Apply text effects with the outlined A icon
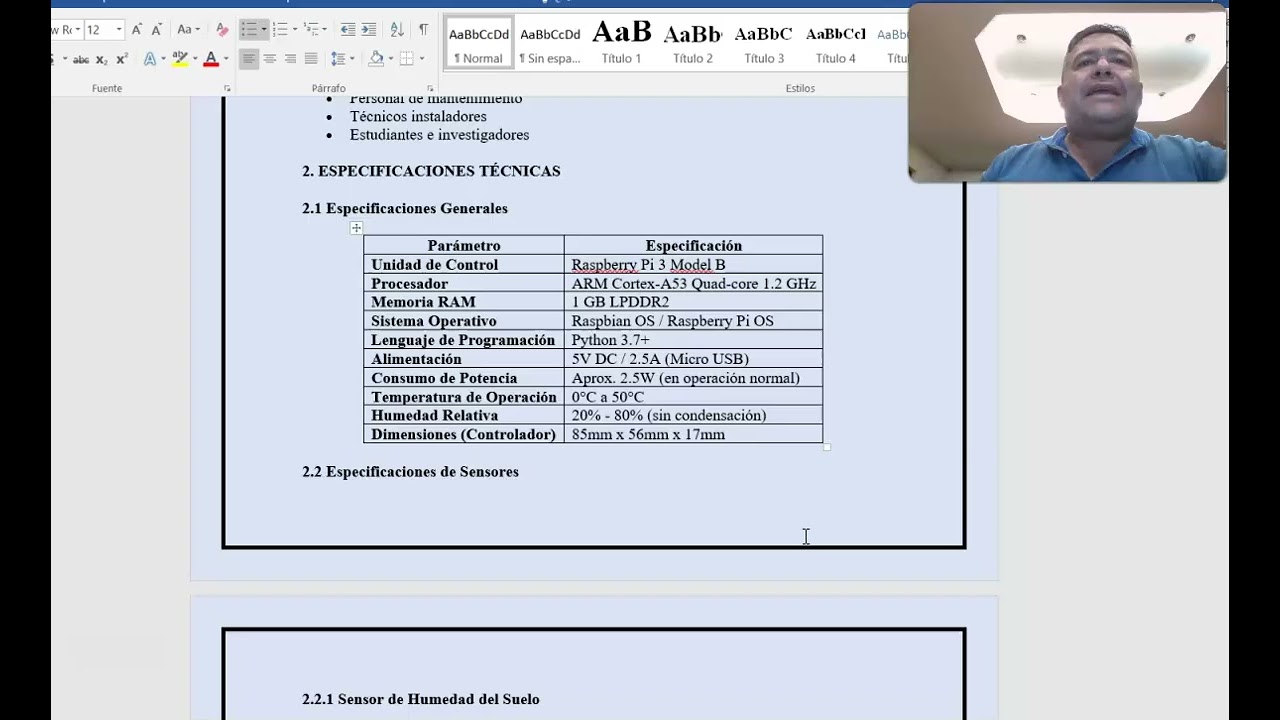 tap(149, 59)
